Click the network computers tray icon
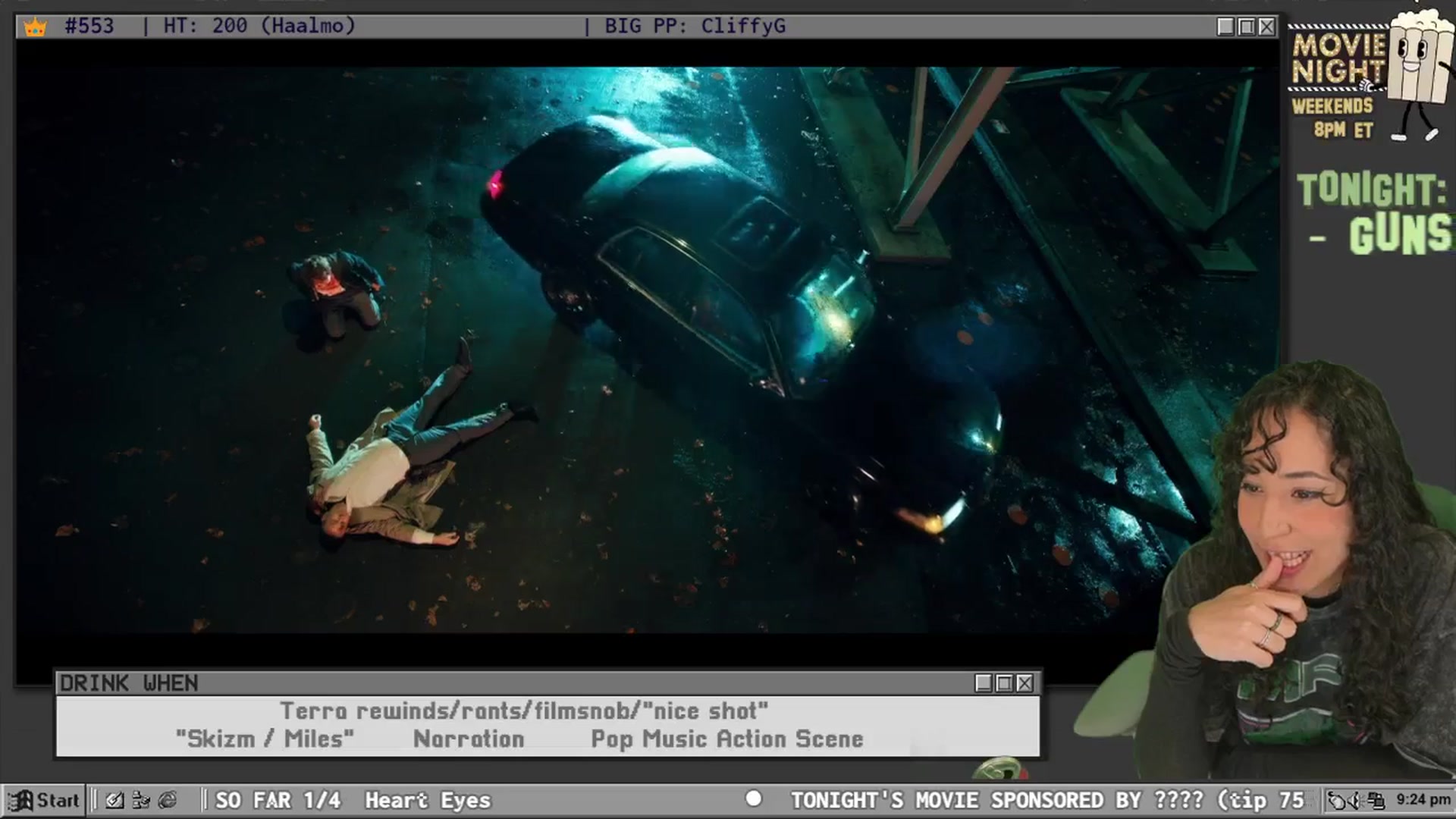1456x819 pixels. click(x=1376, y=800)
